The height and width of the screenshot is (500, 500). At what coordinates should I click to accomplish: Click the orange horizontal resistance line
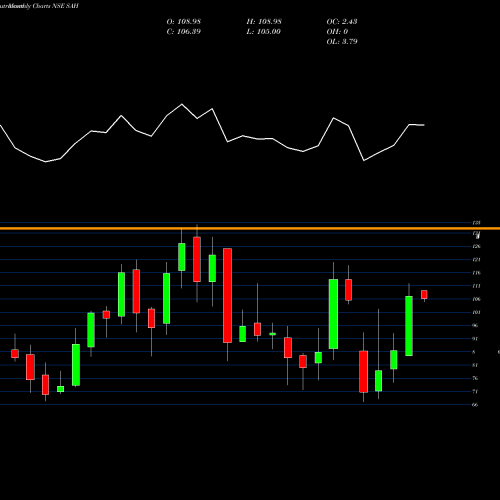[250, 228]
